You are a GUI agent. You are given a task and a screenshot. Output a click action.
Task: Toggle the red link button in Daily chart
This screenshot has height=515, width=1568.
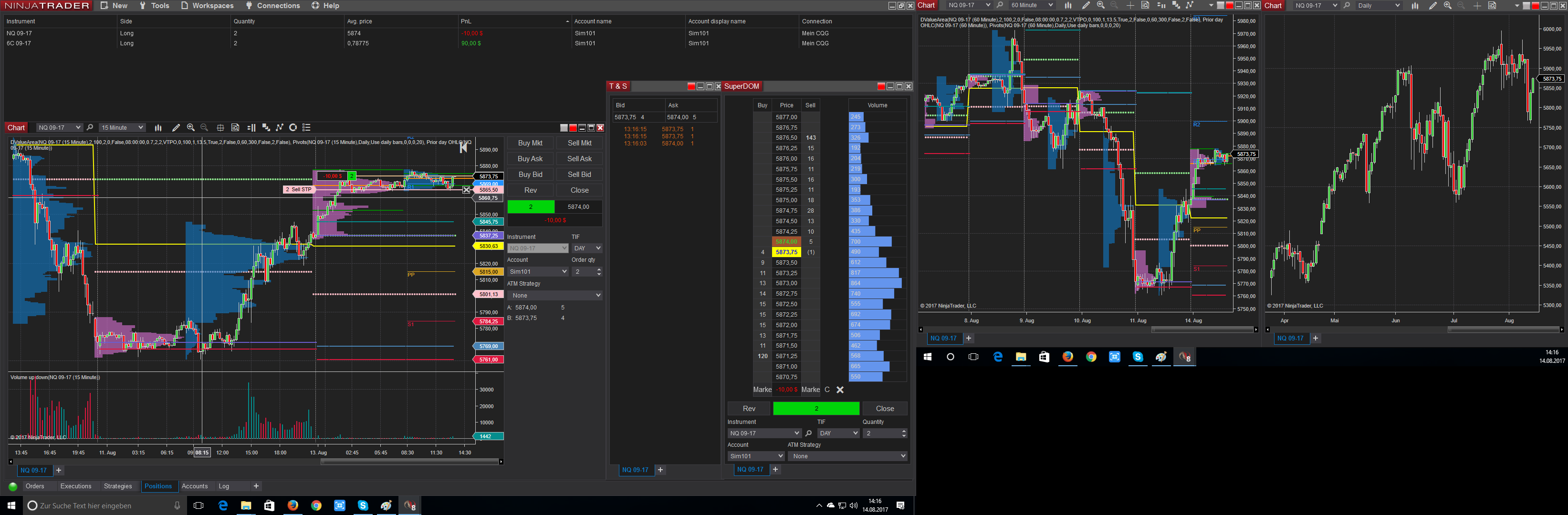point(1535,5)
